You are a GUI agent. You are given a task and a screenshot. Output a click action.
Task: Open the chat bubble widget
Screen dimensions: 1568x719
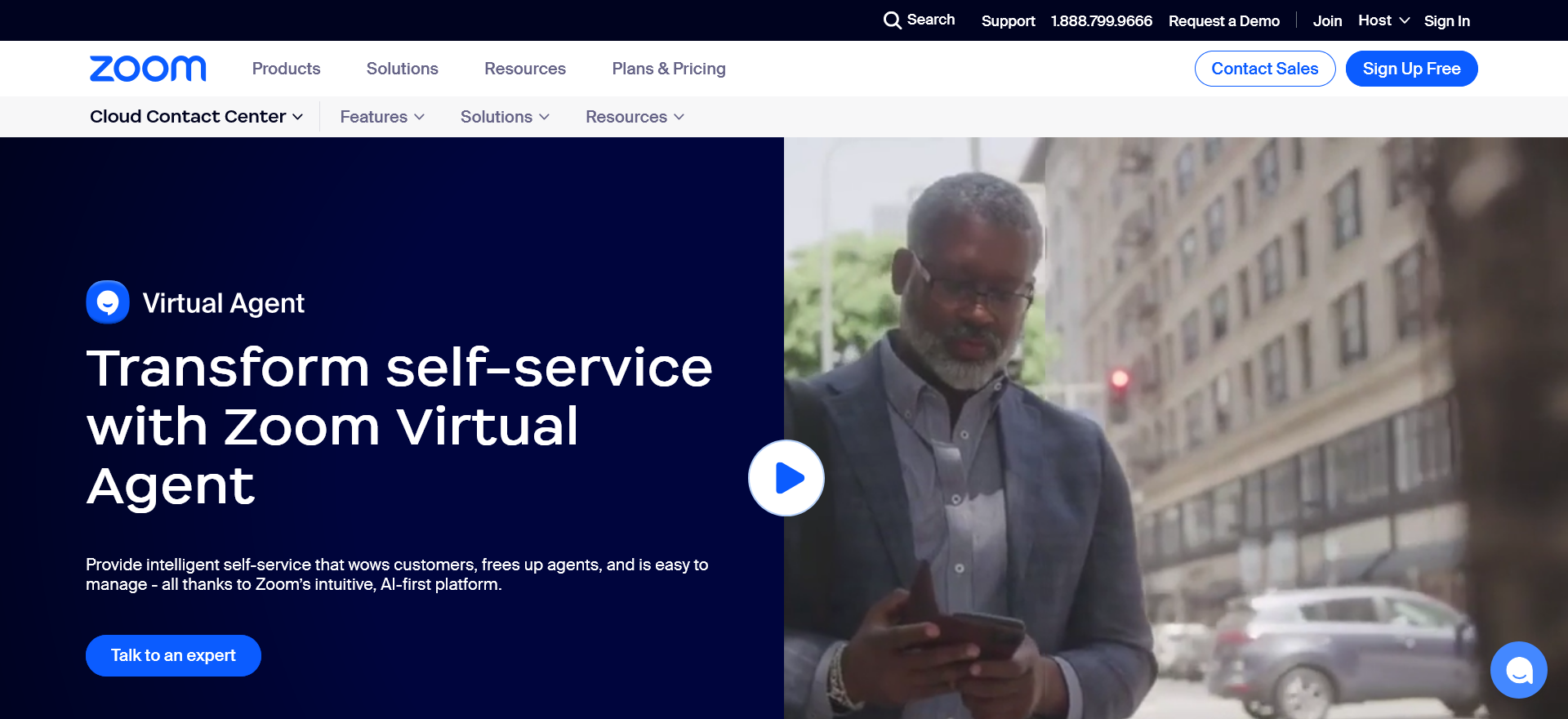pyautogui.click(x=1519, y=670)
